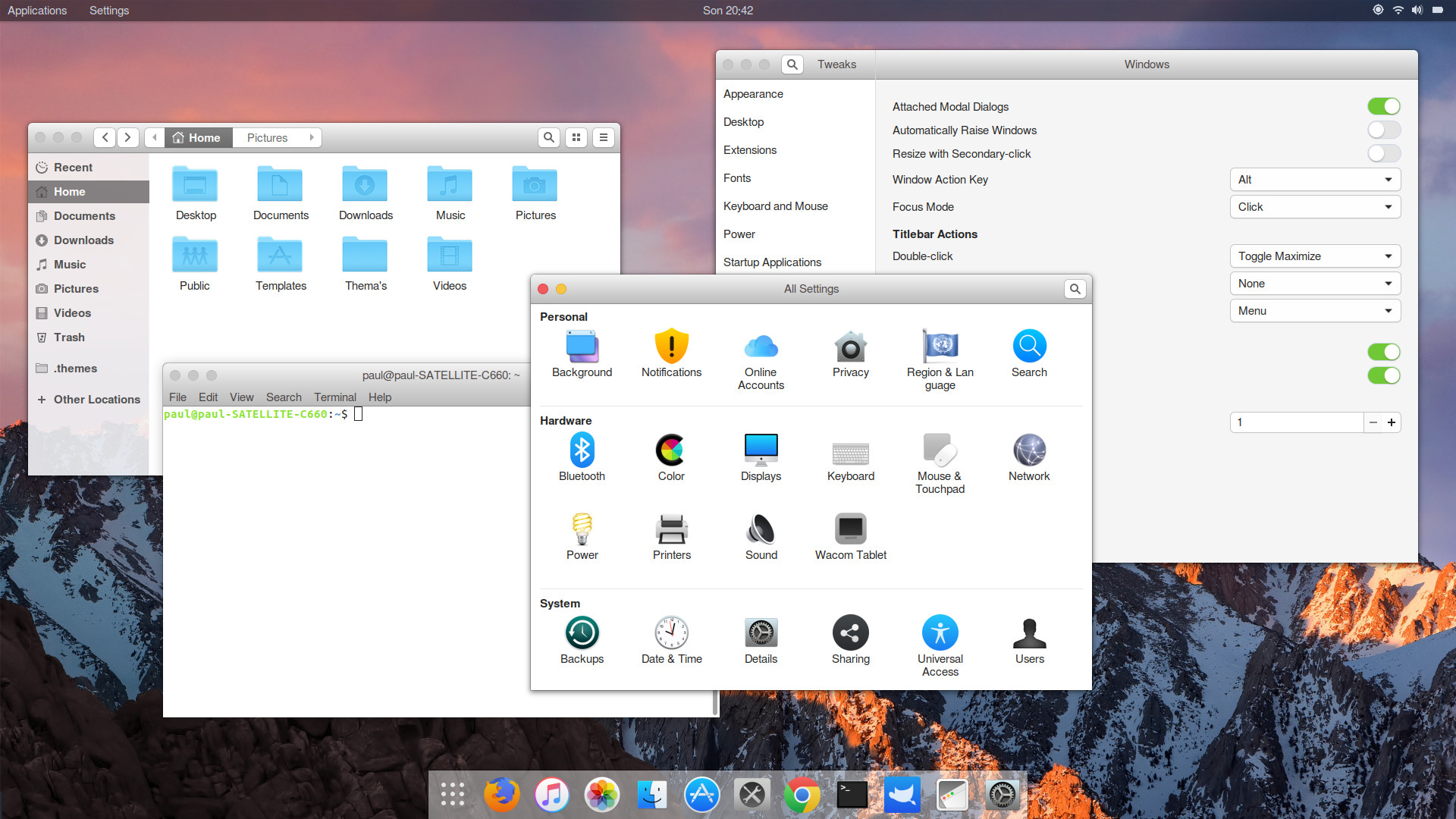This screenshot has width=1456, height=819.
Task: Open the Focus Mode dropdown
Action: (1315, 206)
